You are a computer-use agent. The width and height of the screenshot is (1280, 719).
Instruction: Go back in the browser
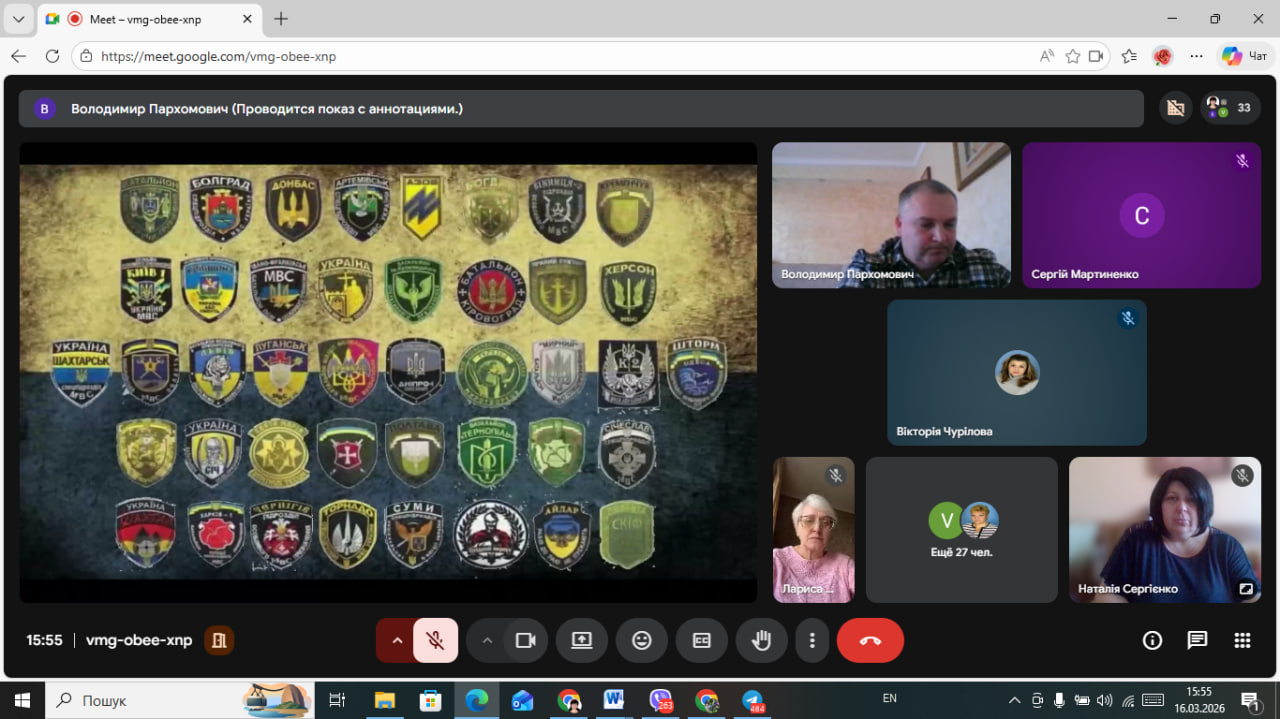coord(18,56)
